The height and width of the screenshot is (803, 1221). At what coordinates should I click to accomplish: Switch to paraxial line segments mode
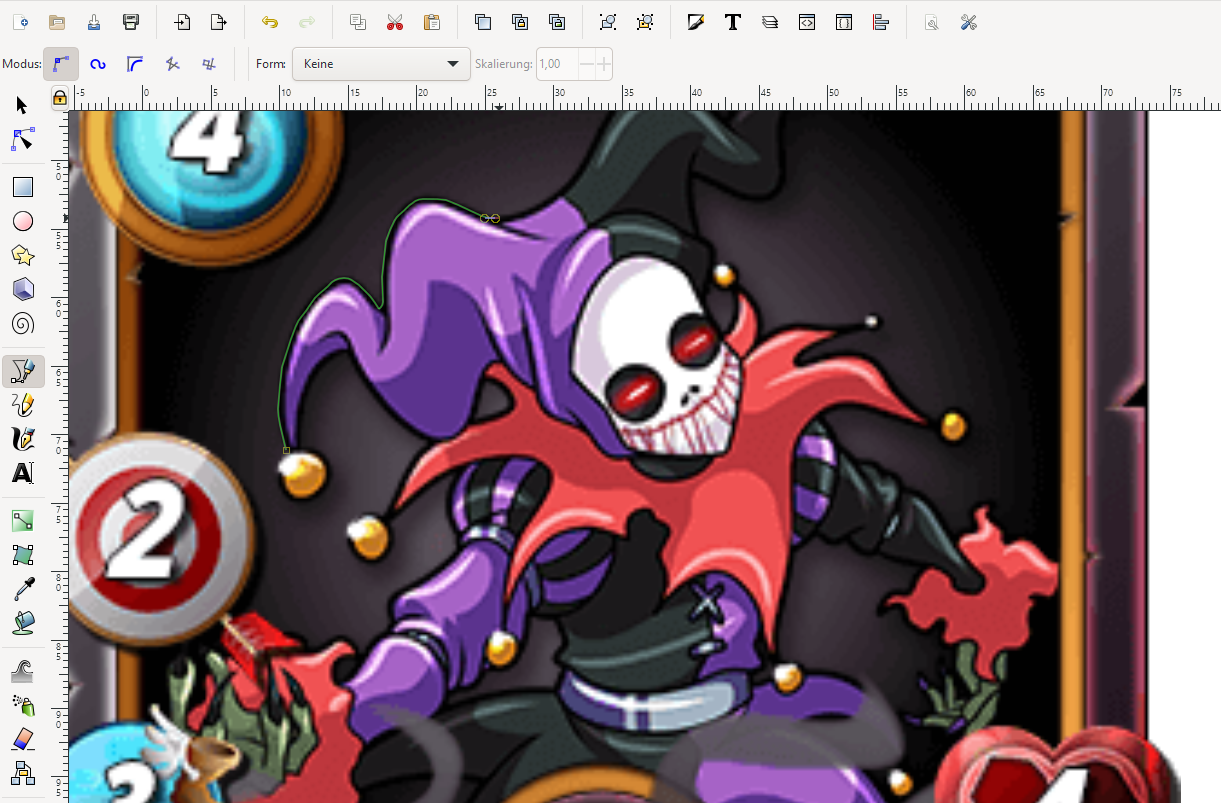pos(209,64)
